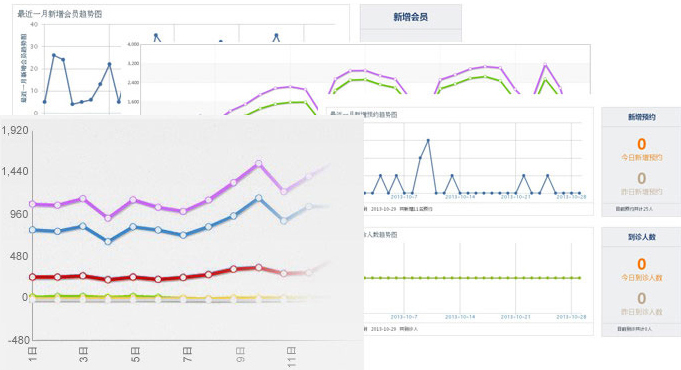Click the 2,400 axis label in purple-green chart
Screen dimensions: 681x370
point(133,83)
